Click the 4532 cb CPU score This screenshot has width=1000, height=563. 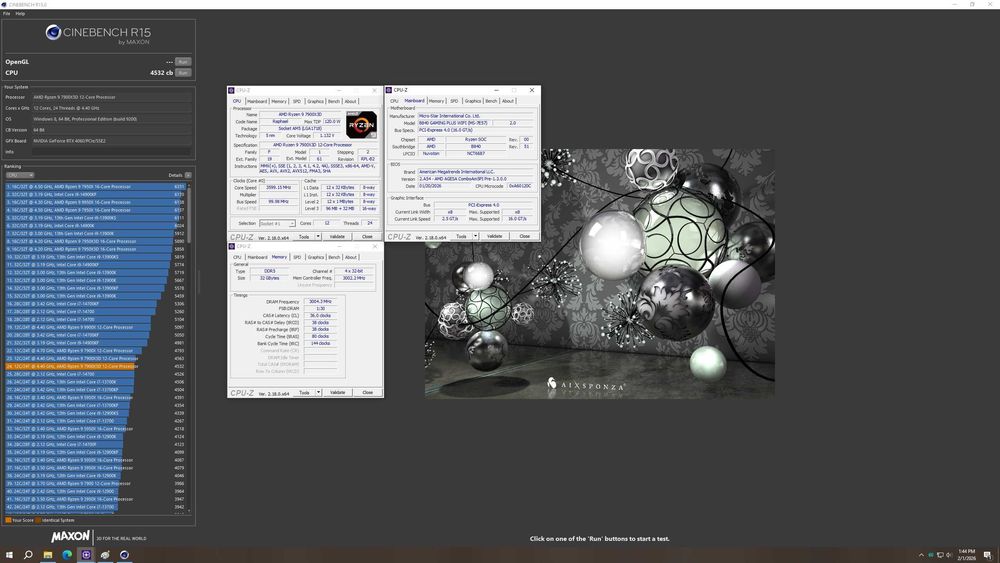(161, 73)
